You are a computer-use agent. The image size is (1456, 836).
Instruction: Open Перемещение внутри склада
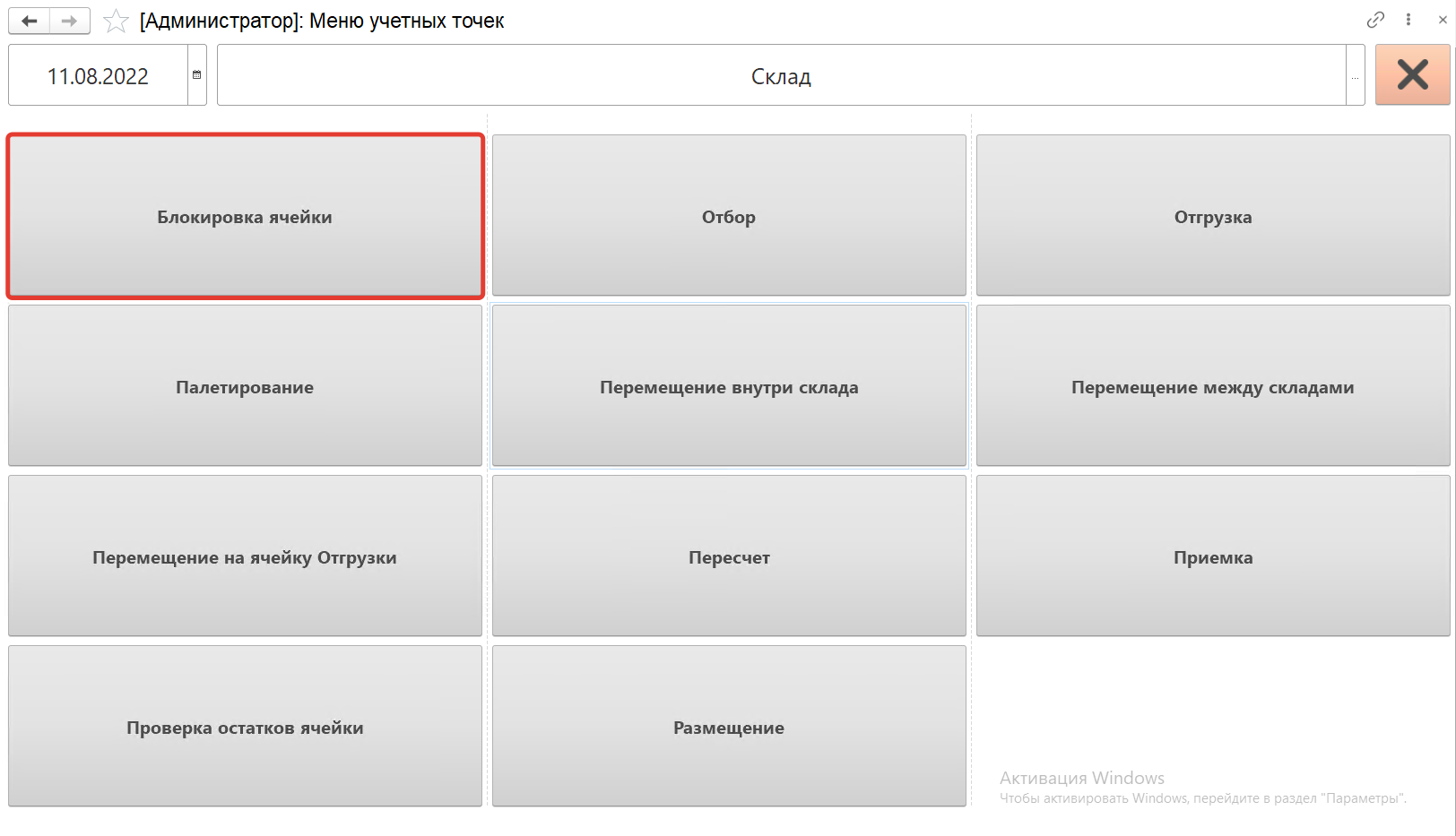pos(729,386)
